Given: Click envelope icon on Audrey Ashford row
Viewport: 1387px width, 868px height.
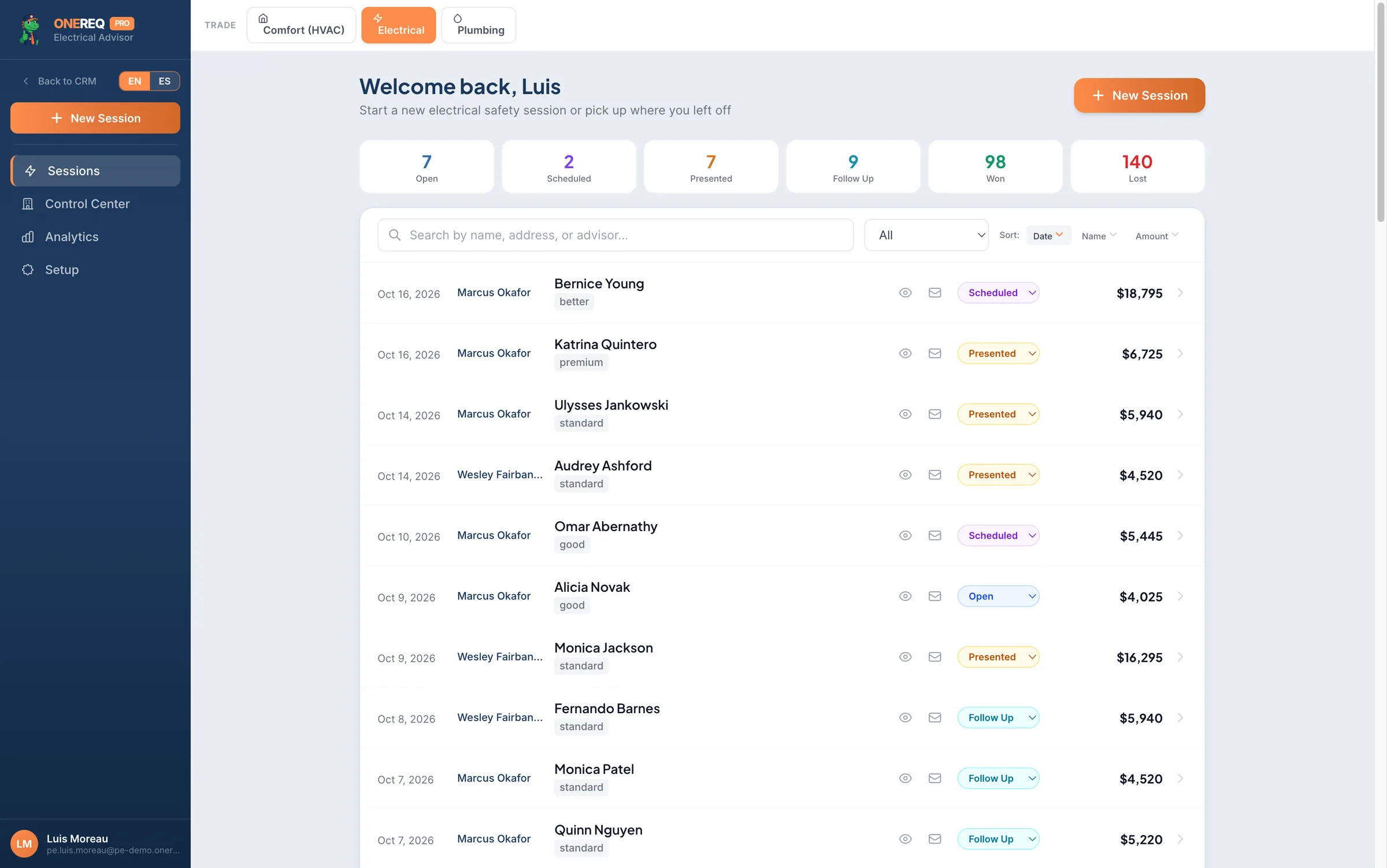Looking at the screenshot, I should click(x=934, y=475).
